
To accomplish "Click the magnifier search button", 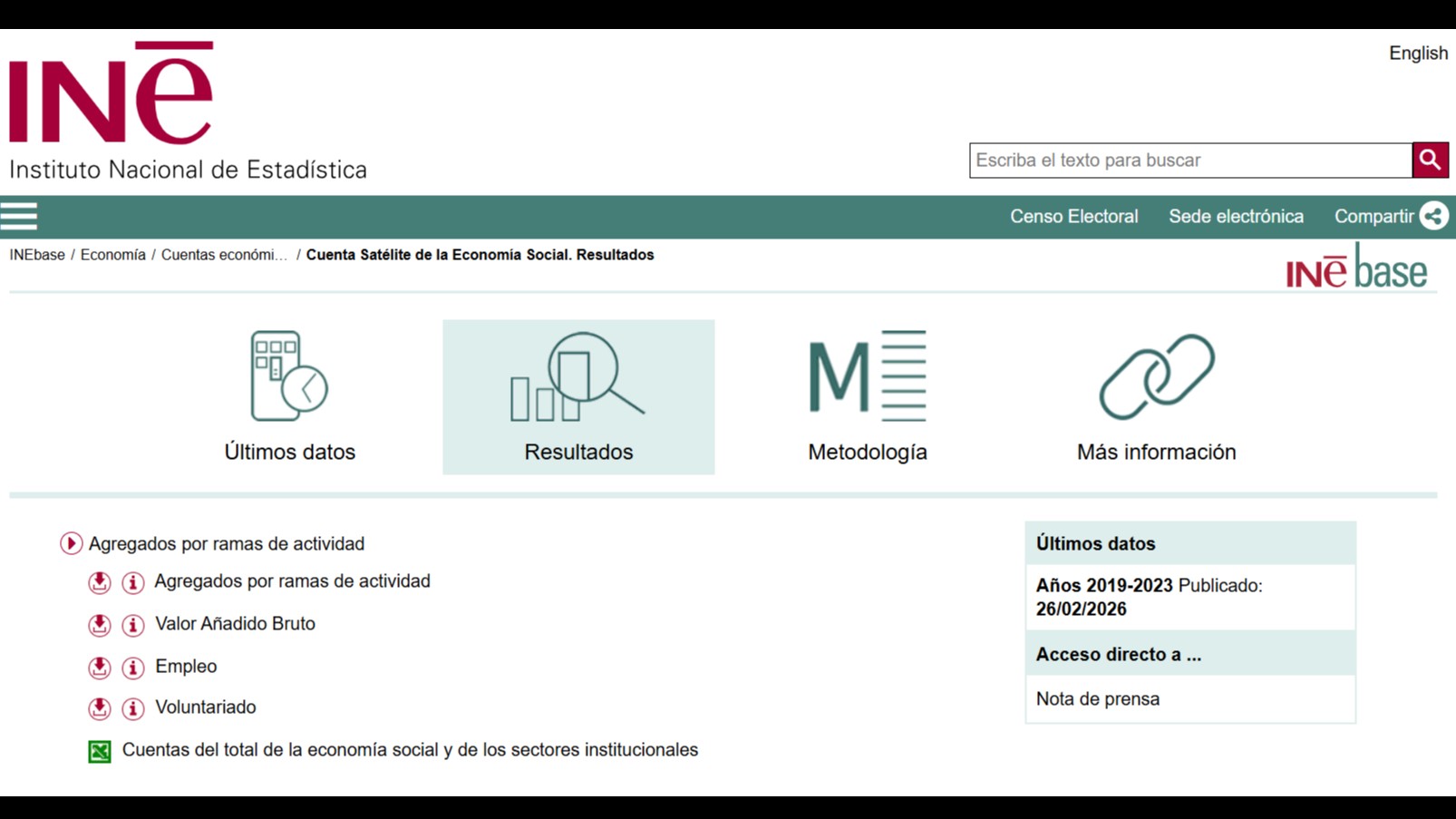I will coord(1430,161).
